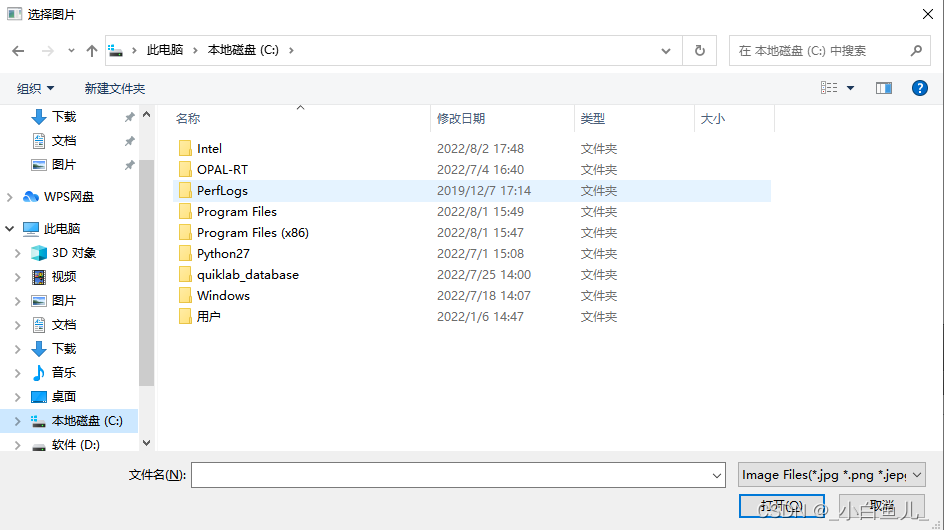Select the quiklab_database folder icon
The height and width of the screenshot is (530, 944).
click(x=185, y=275)
